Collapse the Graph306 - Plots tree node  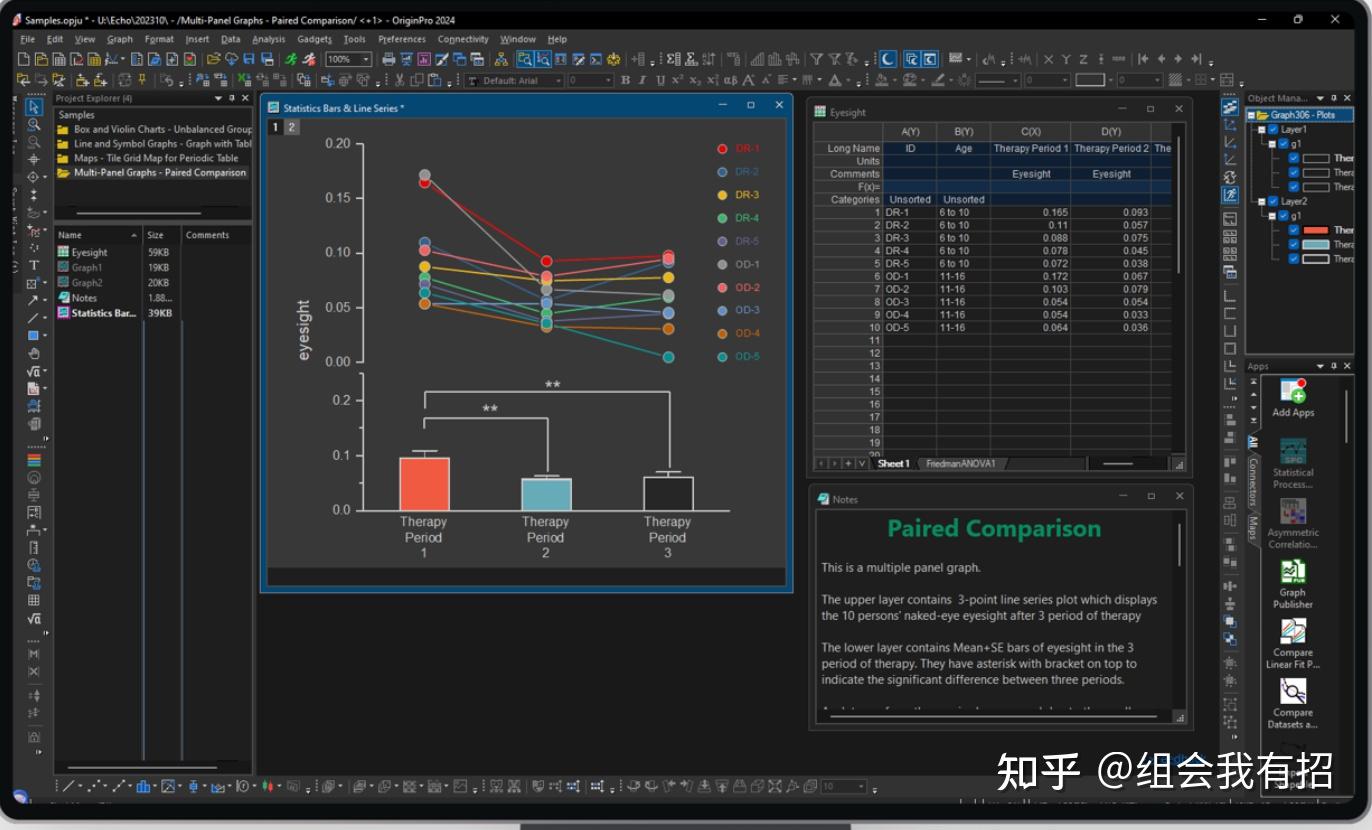(x=1251, y=115)
